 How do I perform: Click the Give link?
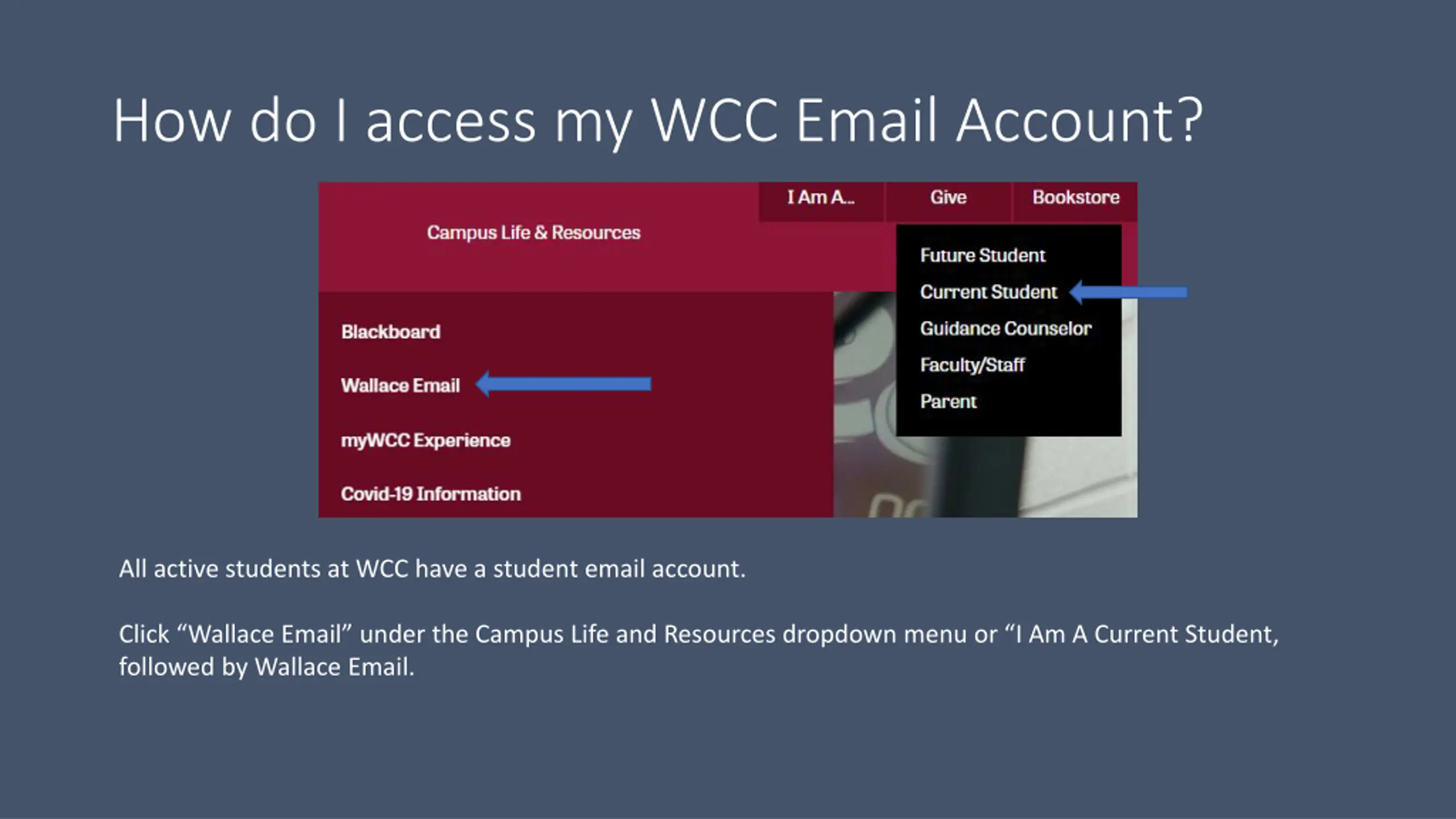[x=948, y=197]
